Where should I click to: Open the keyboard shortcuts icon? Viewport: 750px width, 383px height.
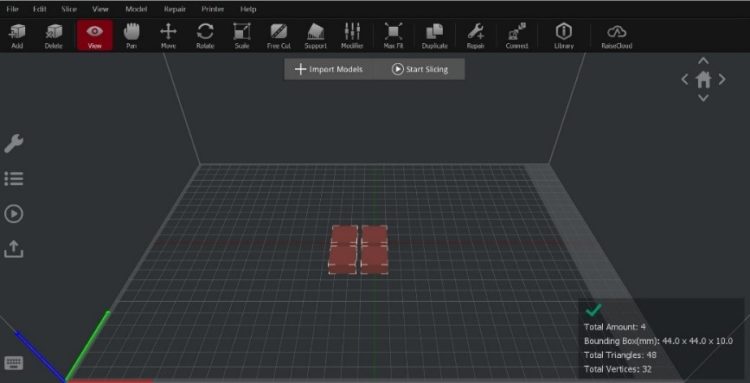point(14,363)
